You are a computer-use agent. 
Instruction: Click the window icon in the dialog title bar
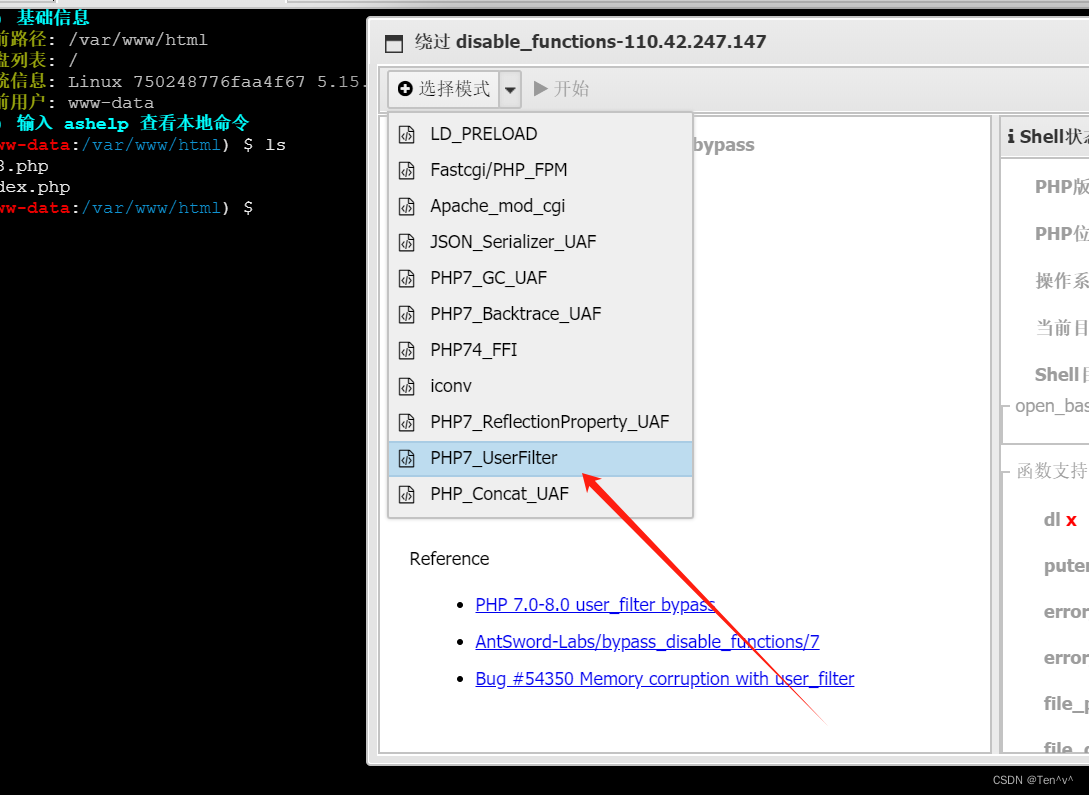click(394, 42)
